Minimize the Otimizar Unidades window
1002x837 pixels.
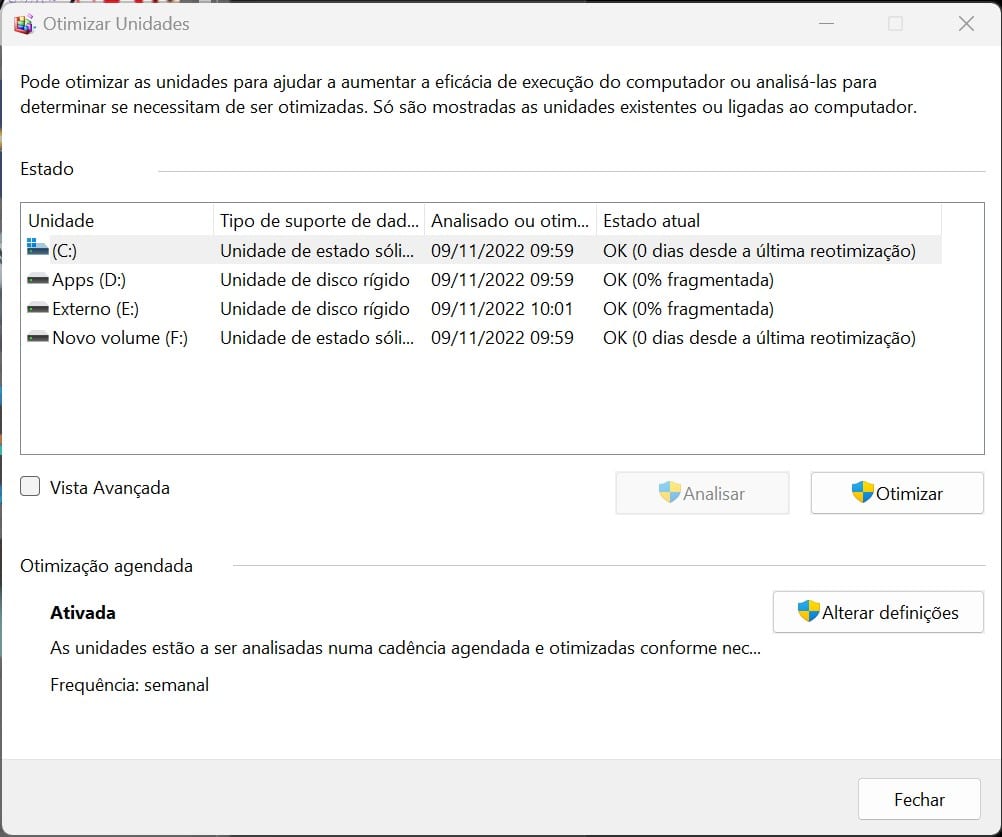pos(826,24)
